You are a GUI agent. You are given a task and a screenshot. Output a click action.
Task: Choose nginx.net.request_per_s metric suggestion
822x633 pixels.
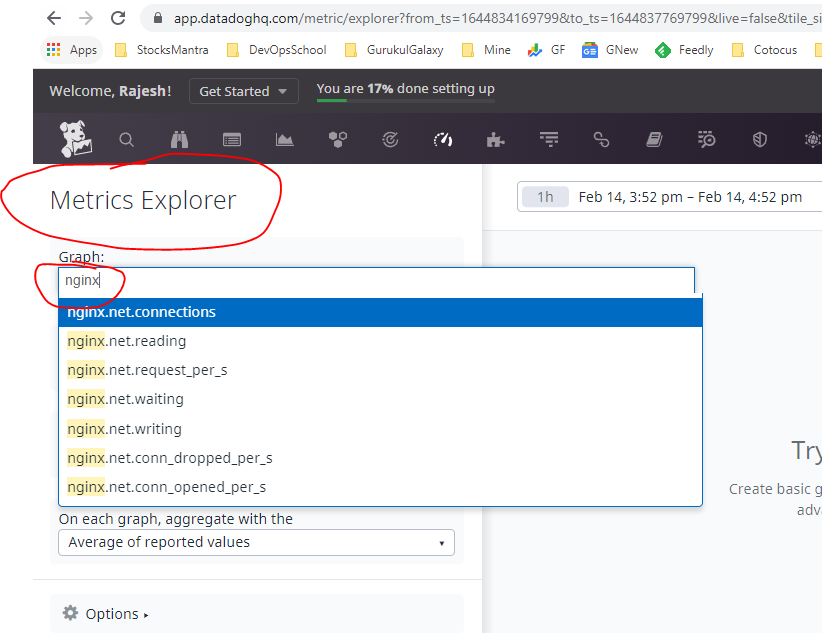tap(147, 370)
